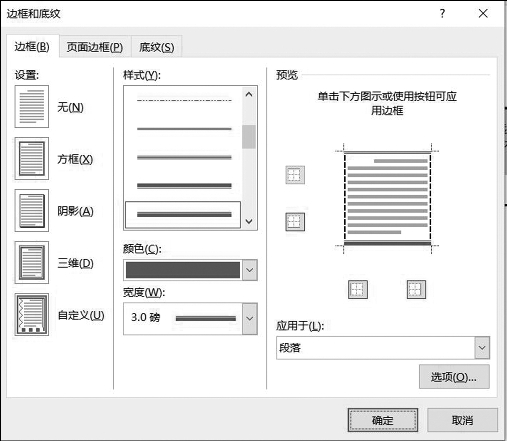The image size is (507, 441).
Task: Click the 取消 button
Action: 462,420
